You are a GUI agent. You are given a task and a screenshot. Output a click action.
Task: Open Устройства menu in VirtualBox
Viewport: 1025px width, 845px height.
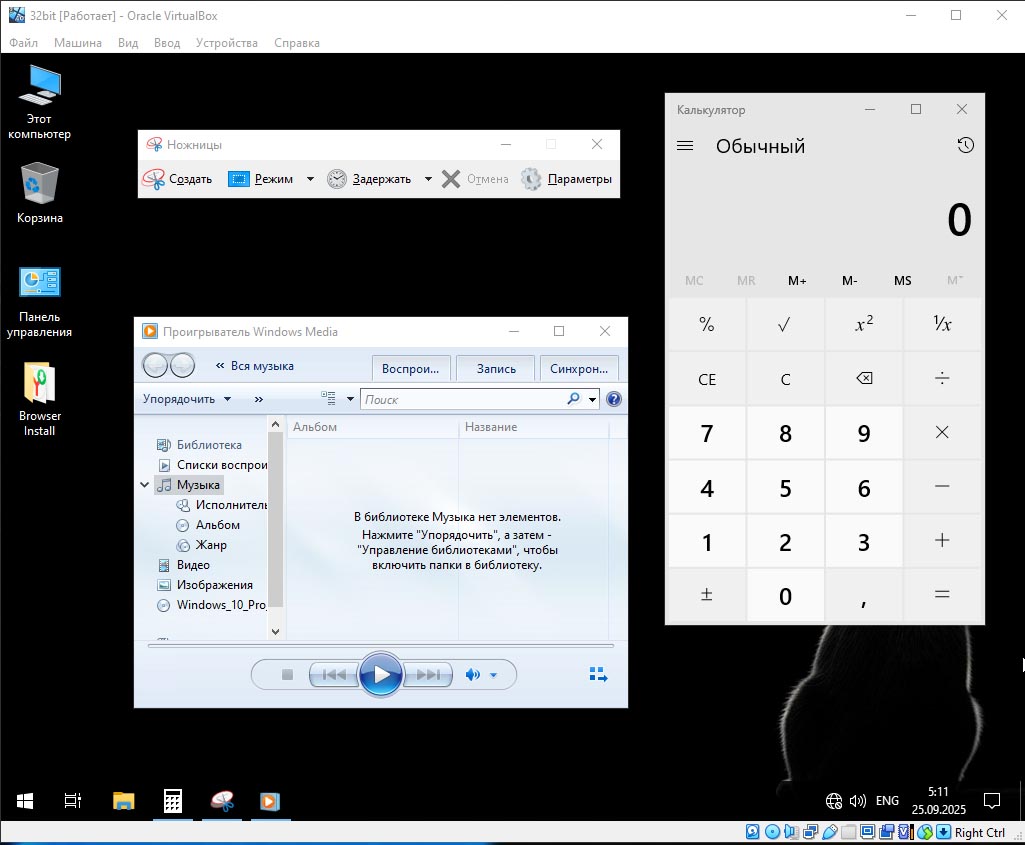click(227, 42)
